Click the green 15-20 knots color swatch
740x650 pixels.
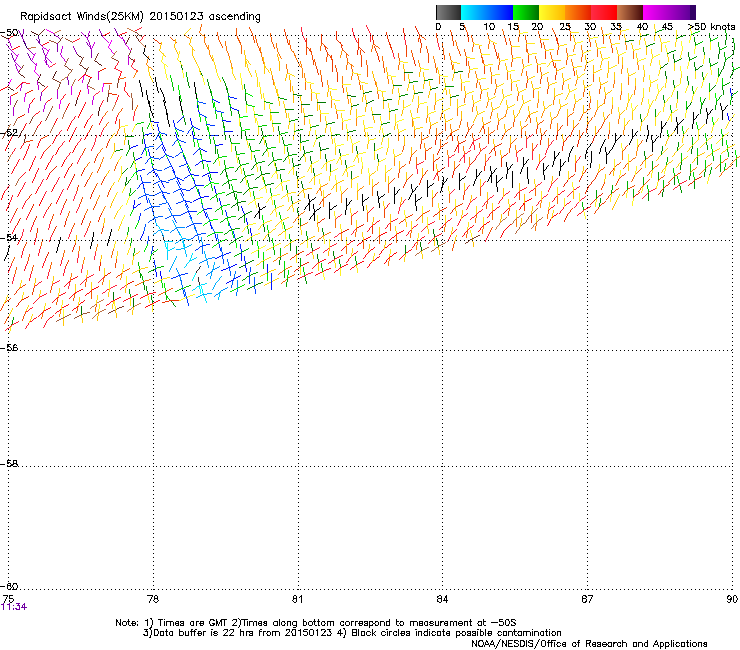[526, 12]
